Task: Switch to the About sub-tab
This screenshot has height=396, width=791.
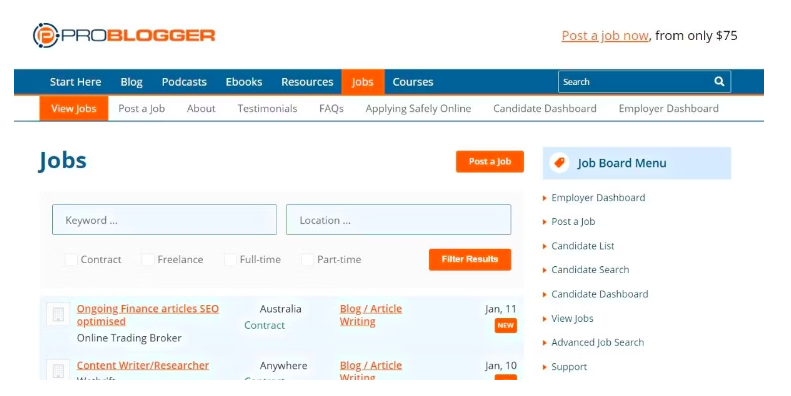Action: pos(201,108)
